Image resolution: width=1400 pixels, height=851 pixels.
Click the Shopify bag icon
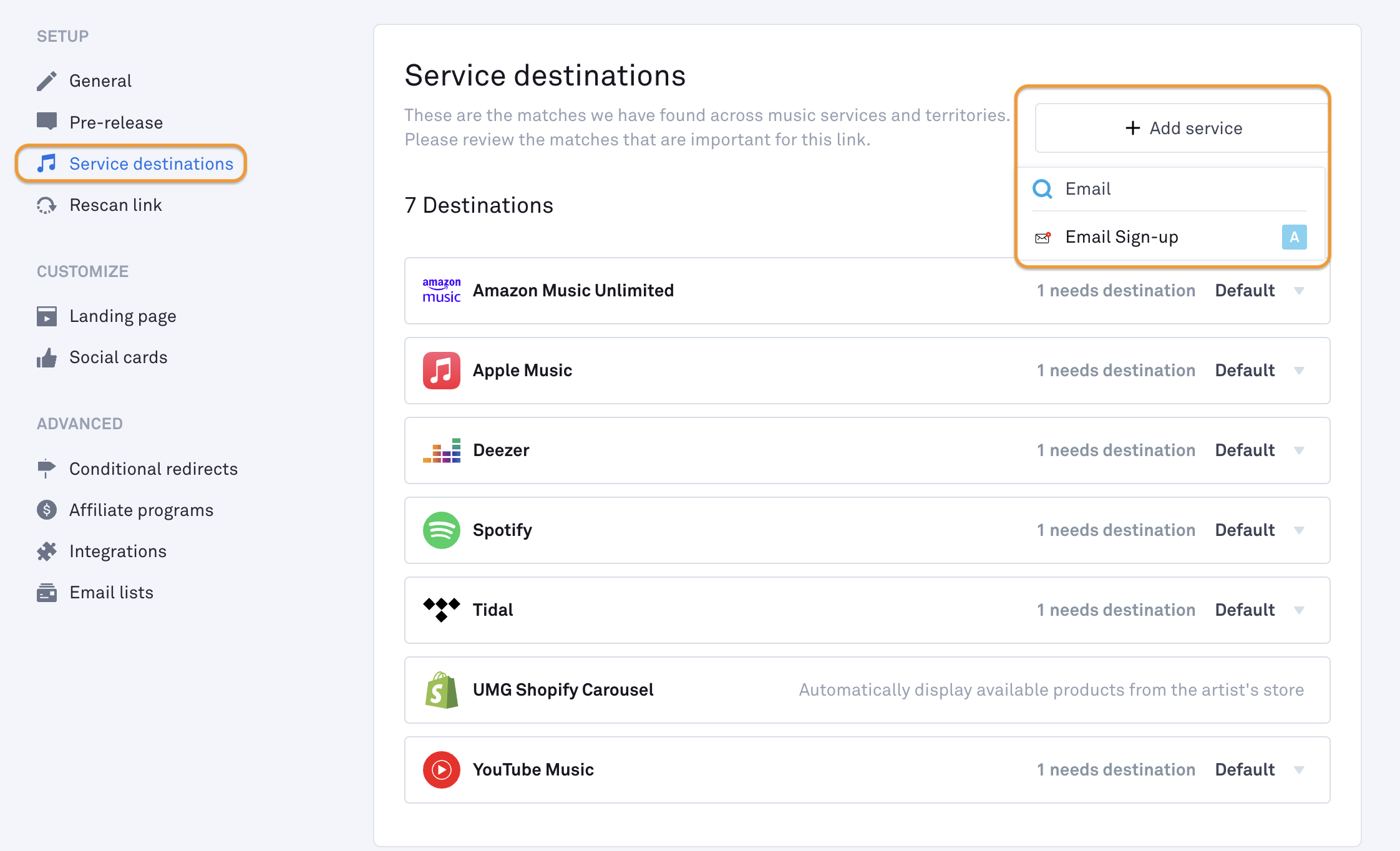click(442, 690)
